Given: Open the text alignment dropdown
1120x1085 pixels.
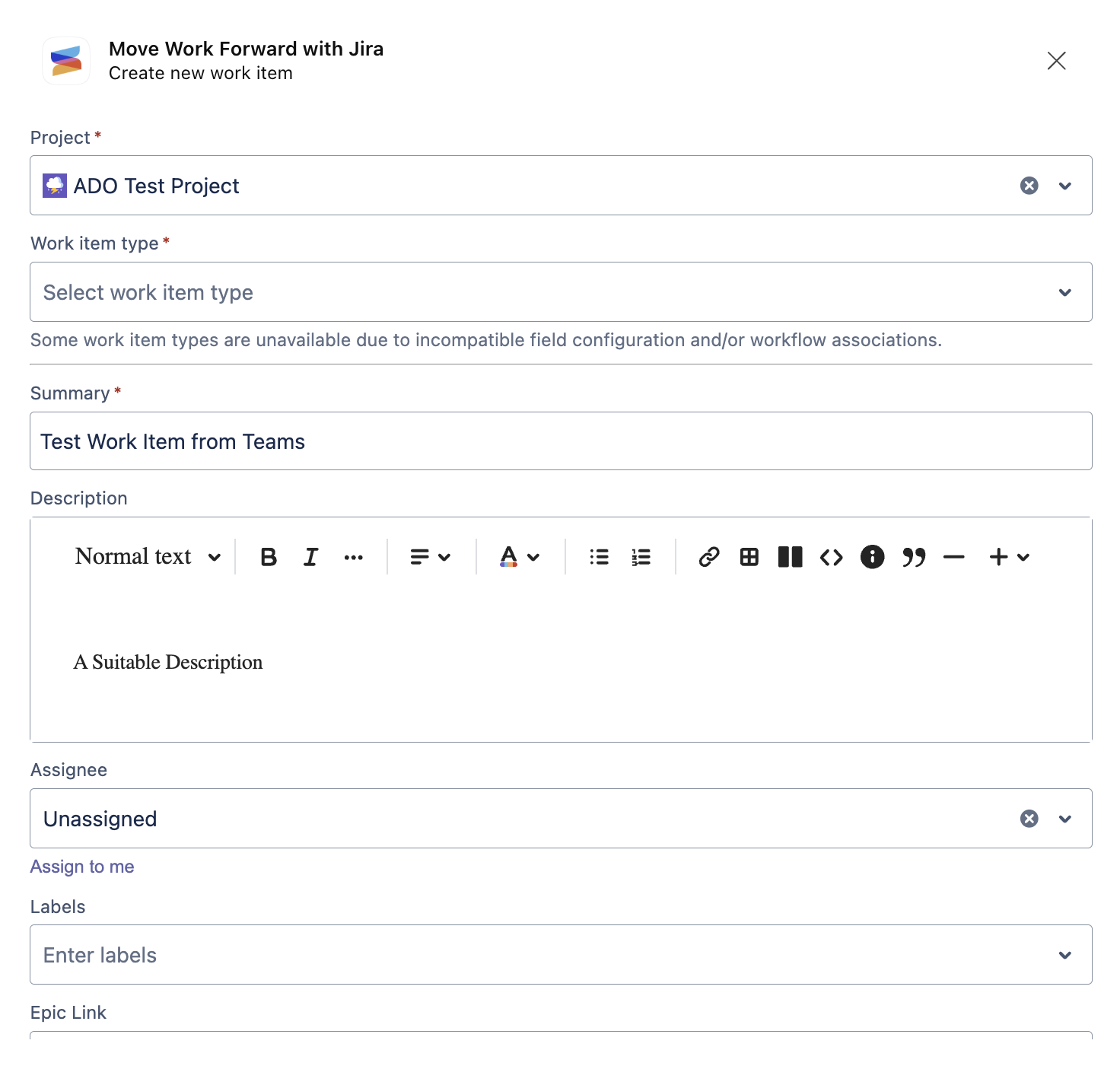Looking at the screenshot, I should 431,557.
